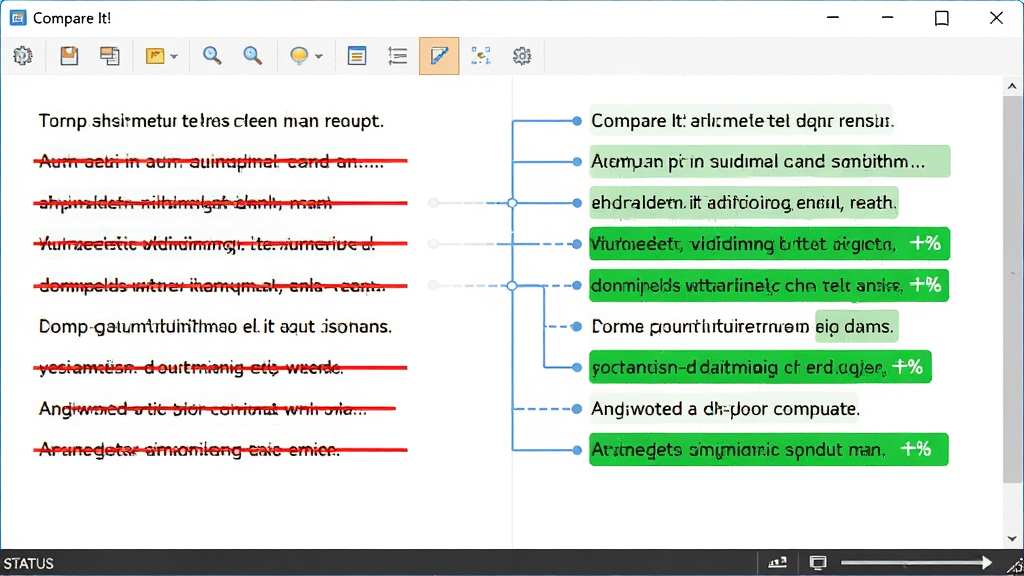Click connector dot beside 'yoctancisn' line
The width and height of the screenshot is (1024, 576).
(x=577, y=368)
